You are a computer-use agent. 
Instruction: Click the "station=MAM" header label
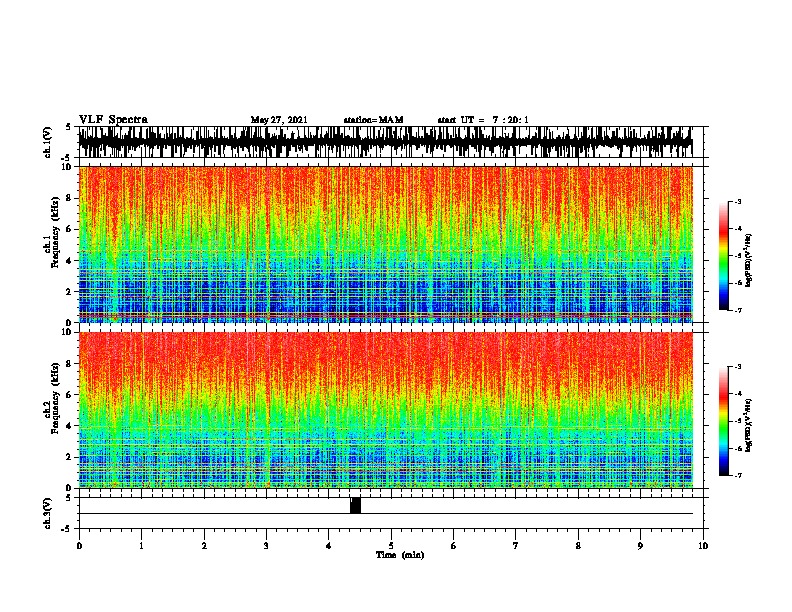(x=373, y=120)
